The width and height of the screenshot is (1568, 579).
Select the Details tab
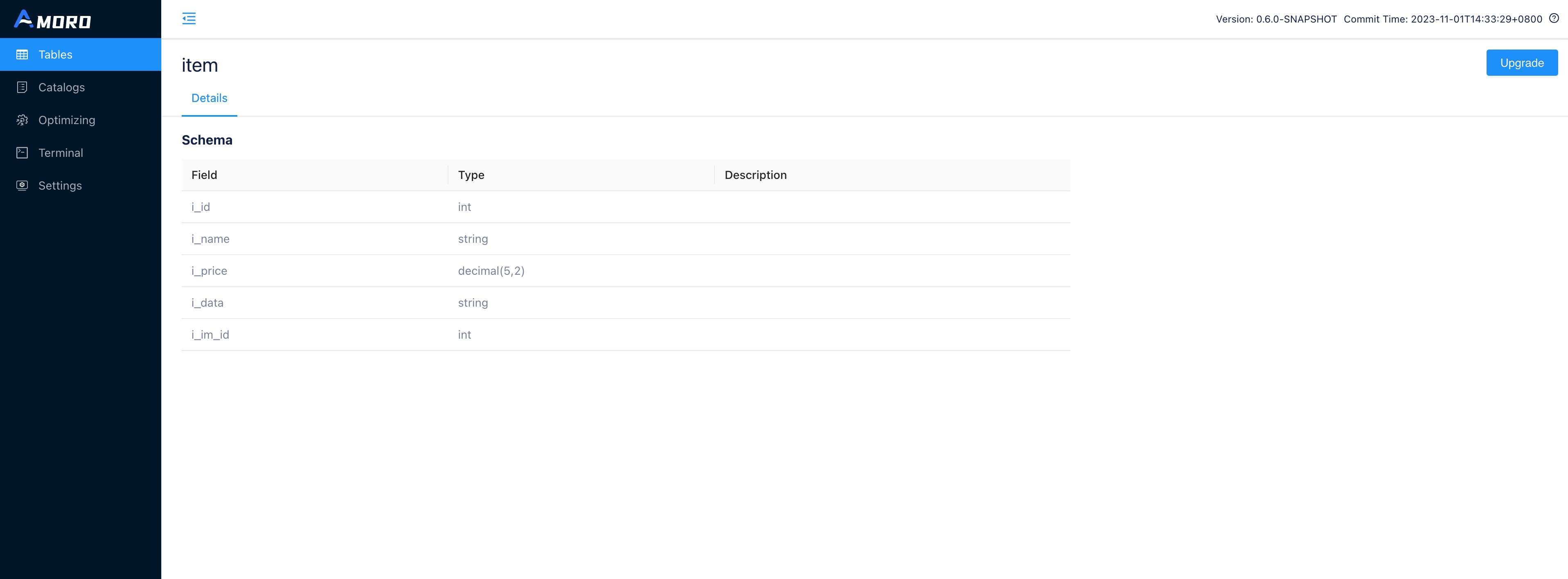pos(209,99)
